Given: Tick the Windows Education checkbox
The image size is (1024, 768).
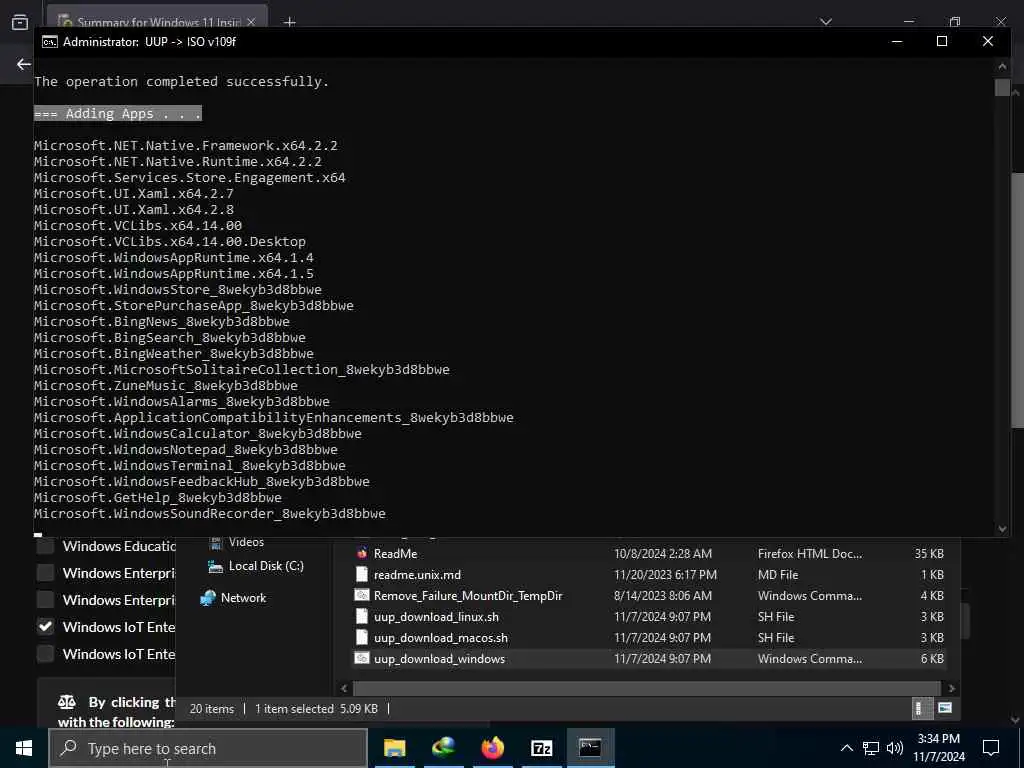Looking at the screenshot, I should 45,546.
